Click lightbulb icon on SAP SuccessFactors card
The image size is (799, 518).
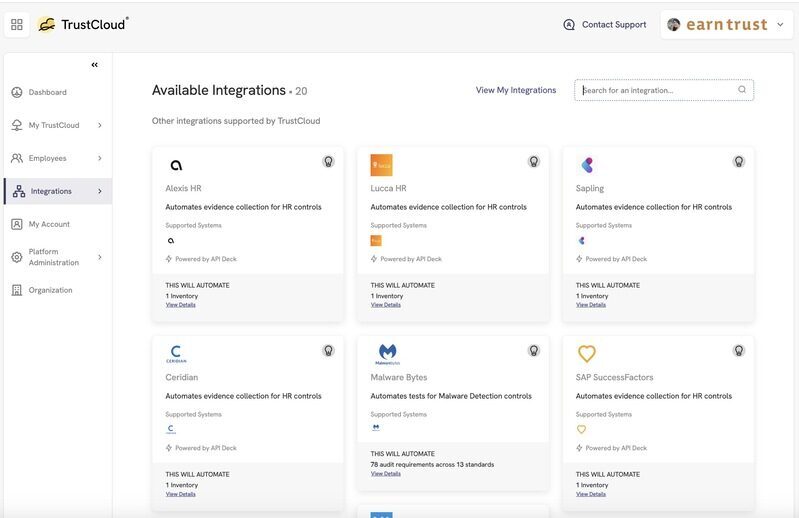pyautogui.click(x=738, y=350)
